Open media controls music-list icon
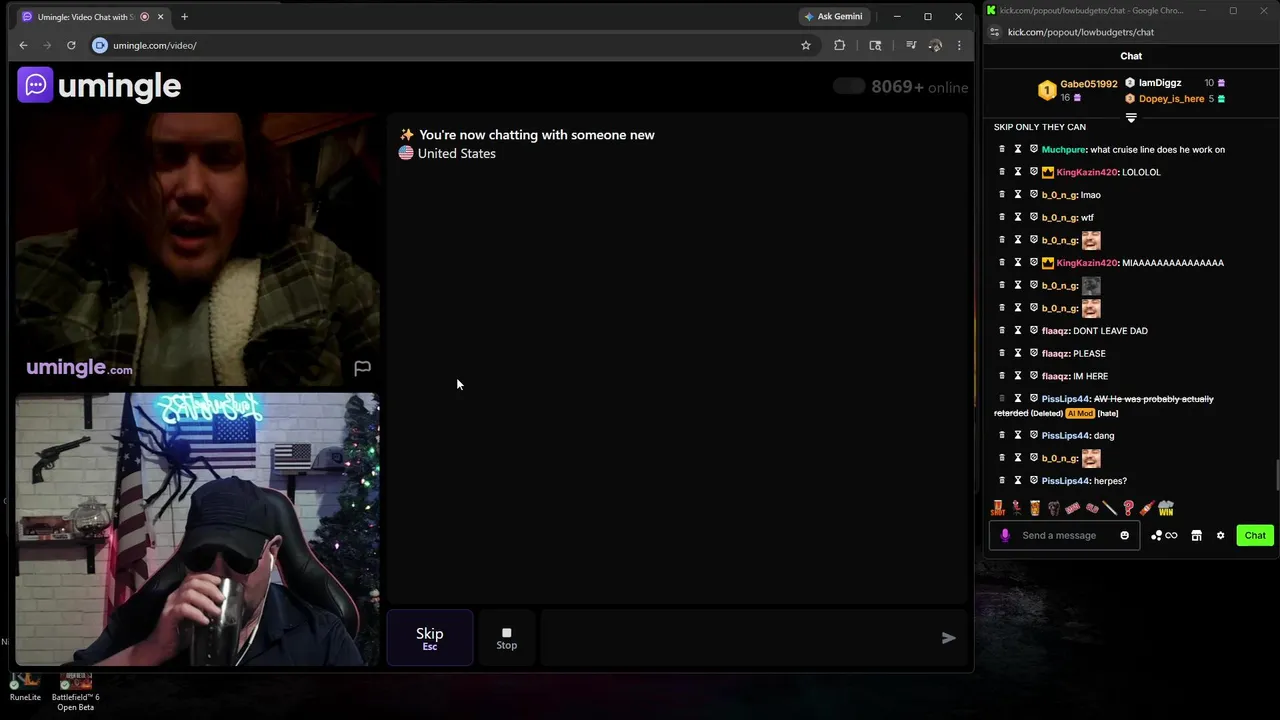Image resolution: width=1280 pixels, height=720 pixels. [911, 45]
